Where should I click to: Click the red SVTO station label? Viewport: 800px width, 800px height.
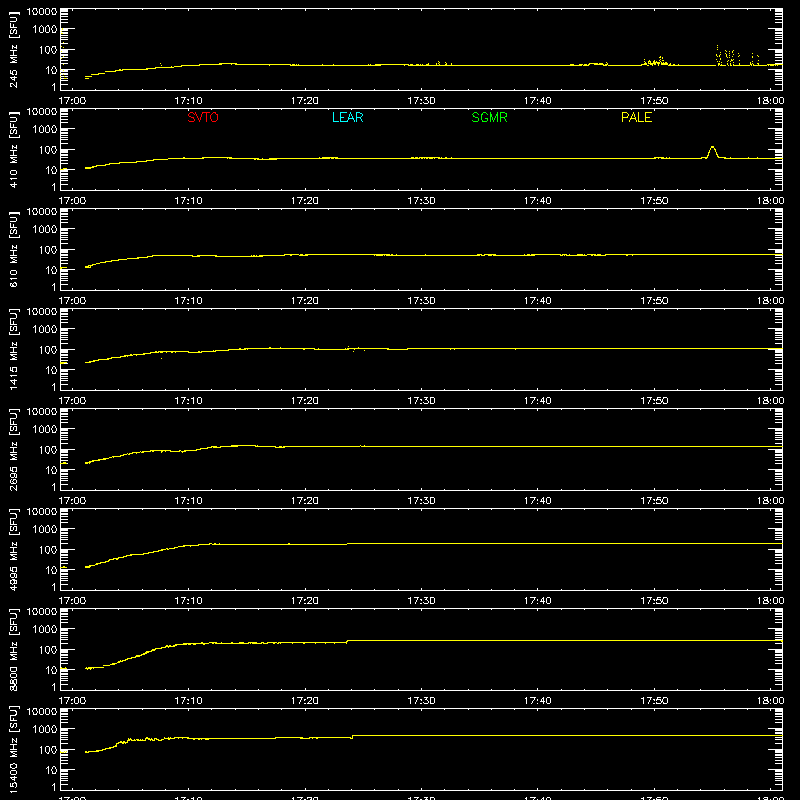pyautogui.click(x=203, y=117)
